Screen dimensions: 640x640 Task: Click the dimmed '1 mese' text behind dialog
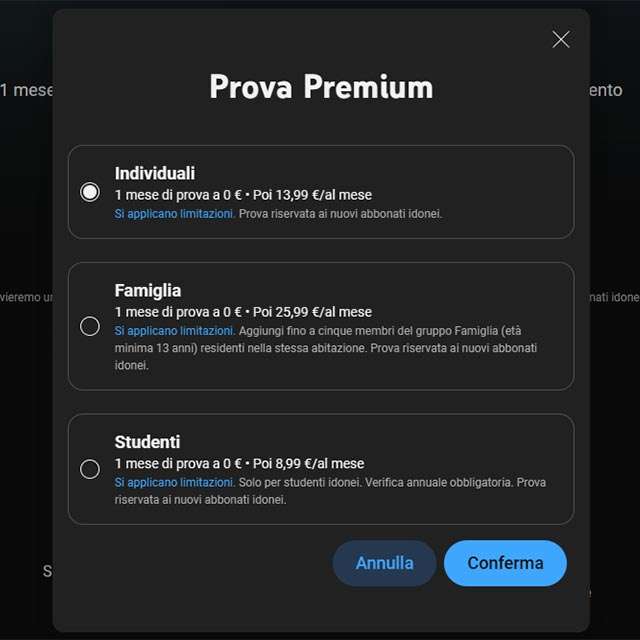(27, 90)
